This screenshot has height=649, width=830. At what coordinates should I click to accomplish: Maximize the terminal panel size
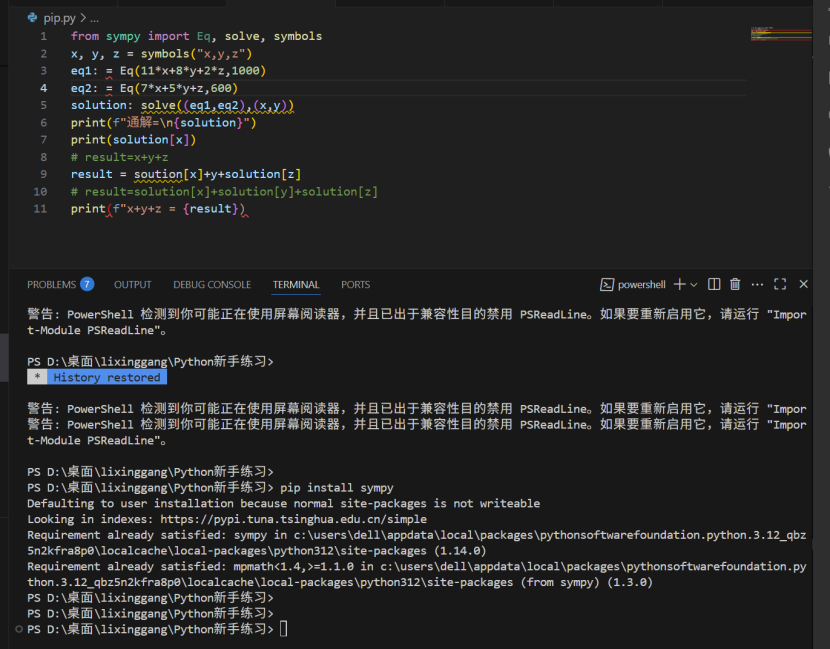click(780, 284)
